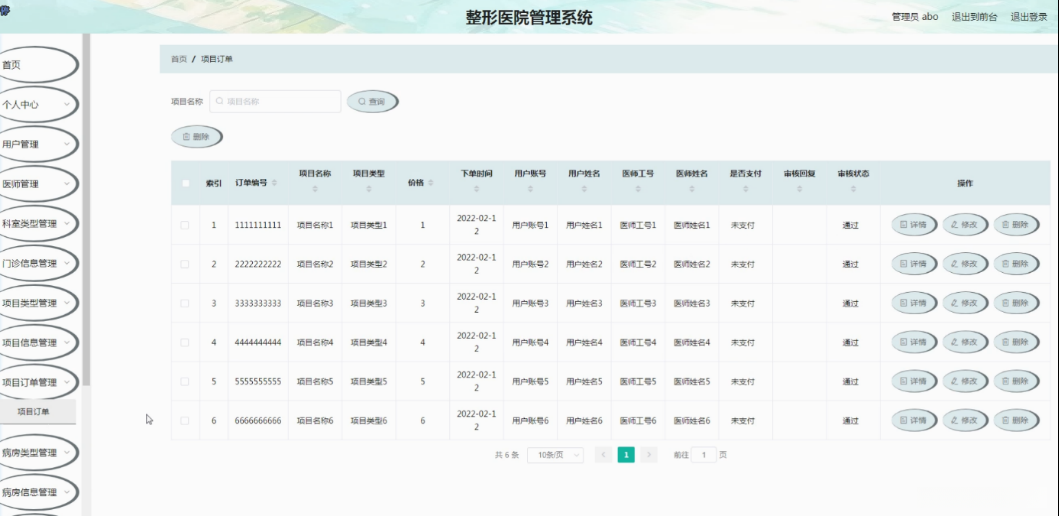
Task: Click the 退出登录 link
Action: coord(1029,17)
